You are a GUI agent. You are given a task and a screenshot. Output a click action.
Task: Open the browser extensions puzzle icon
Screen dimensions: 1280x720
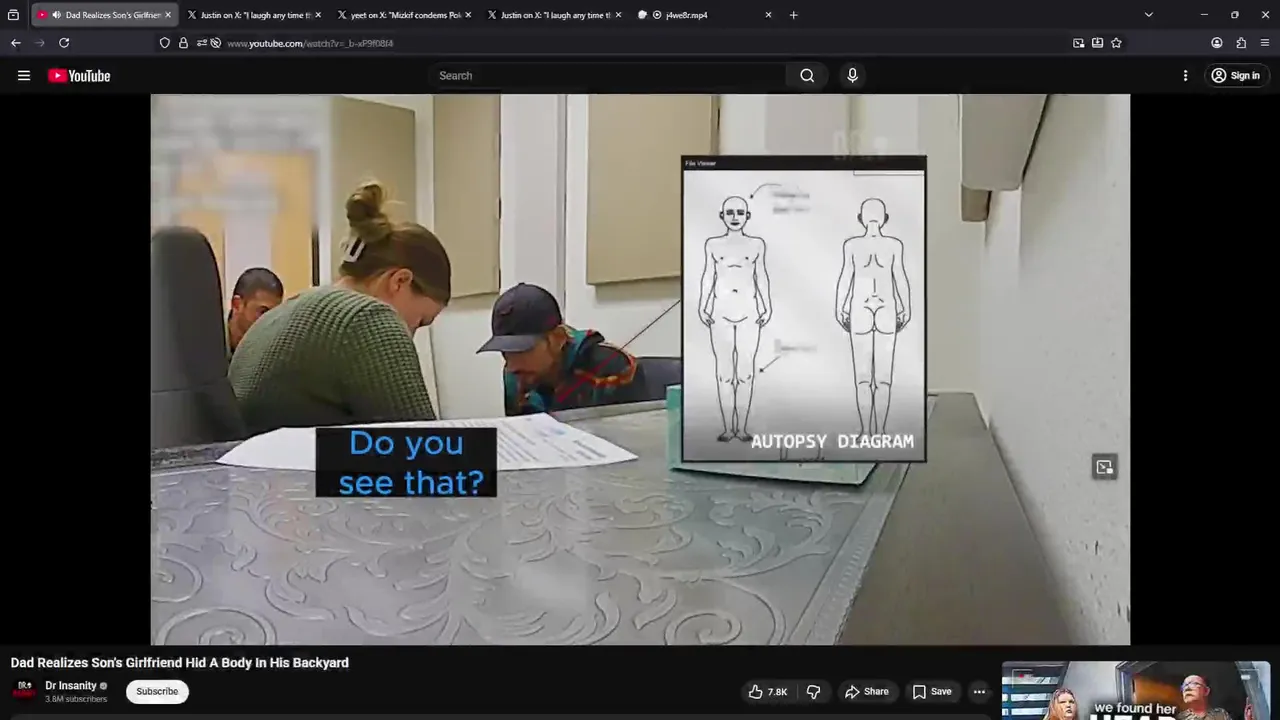(1241, 43)
